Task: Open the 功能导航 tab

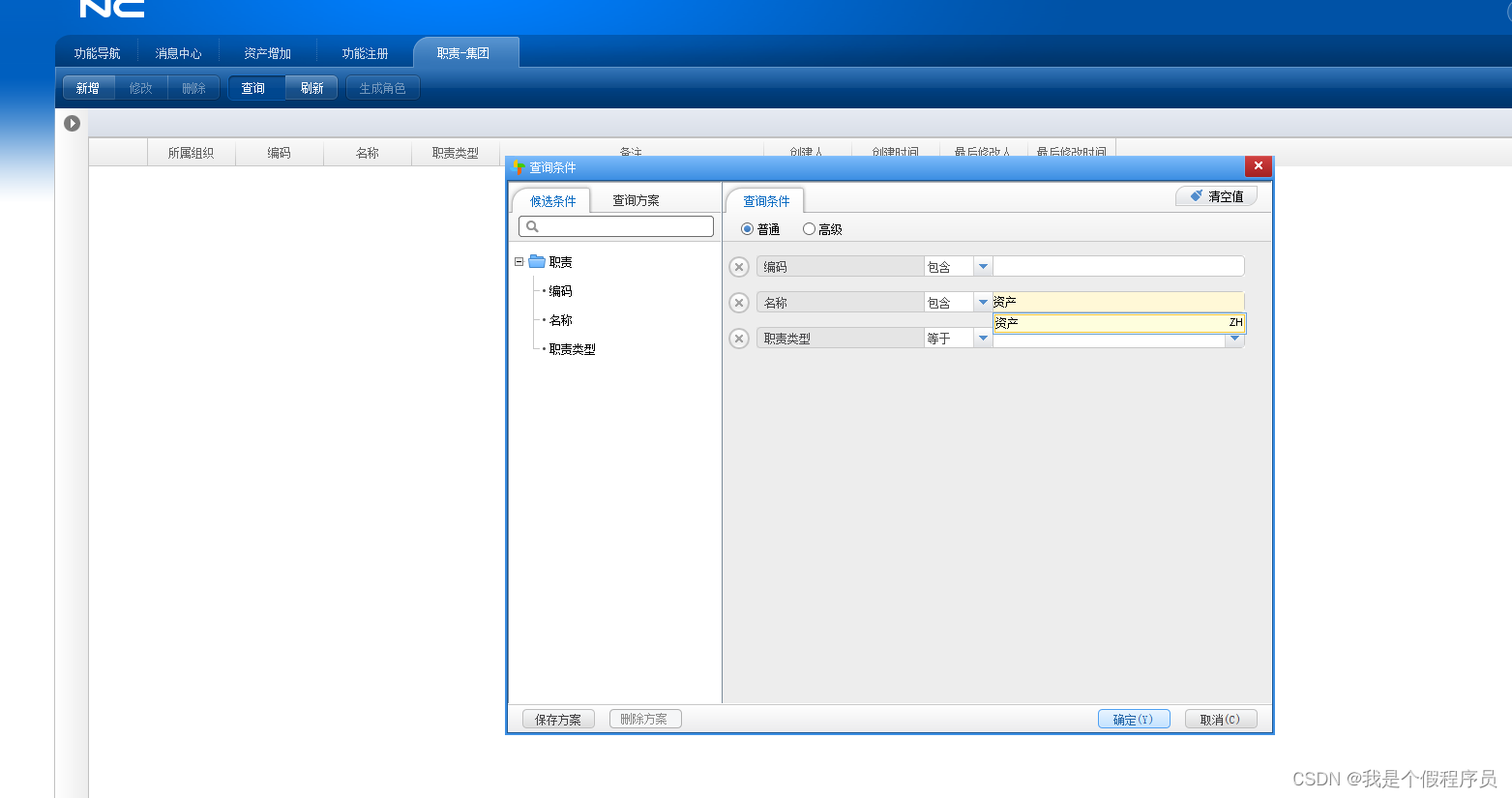Action: (97, 53)
